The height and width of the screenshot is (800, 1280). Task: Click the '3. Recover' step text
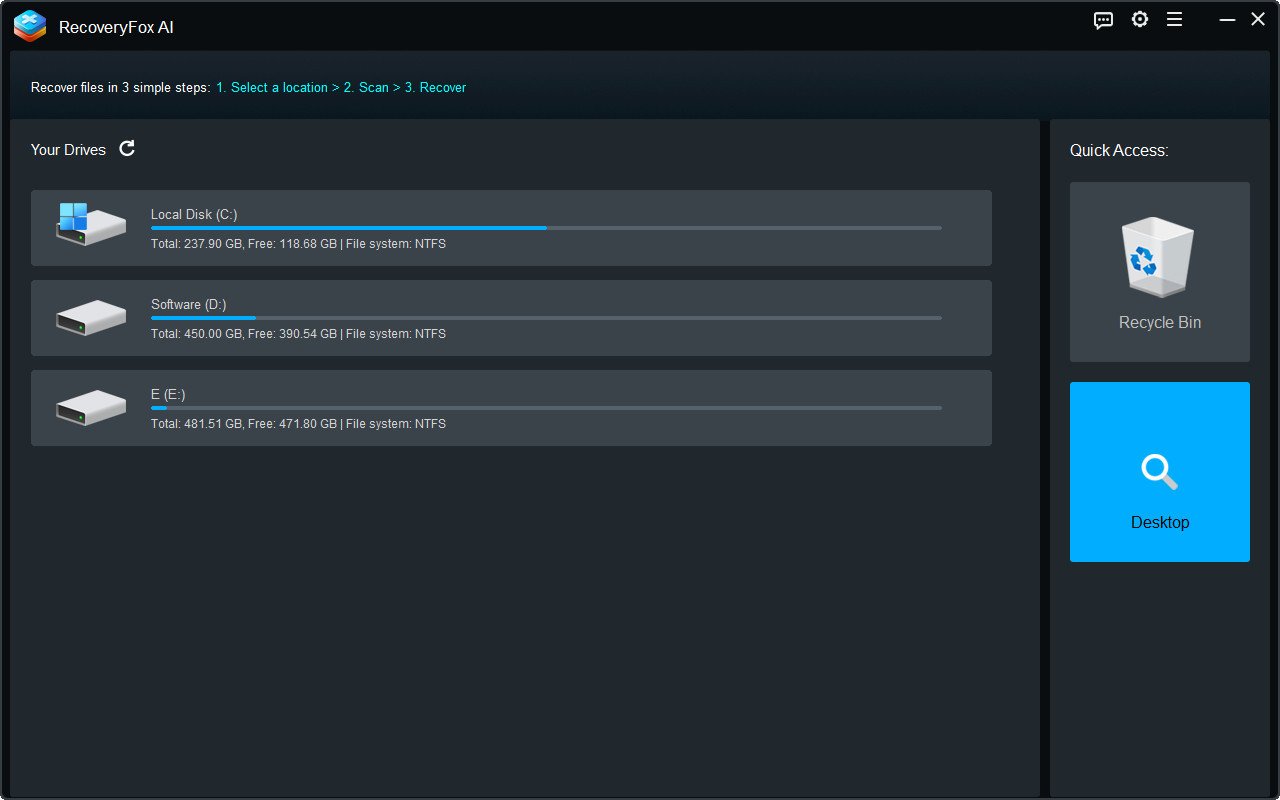pos(436,87)
